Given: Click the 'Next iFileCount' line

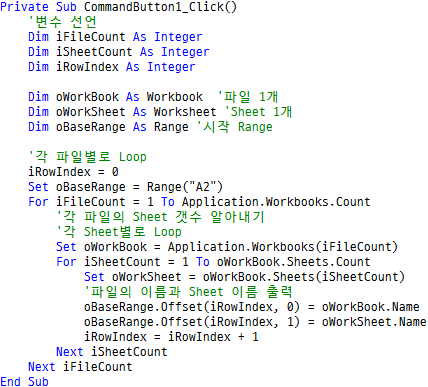Looking at the screenshot, I should tap(80, 367).
